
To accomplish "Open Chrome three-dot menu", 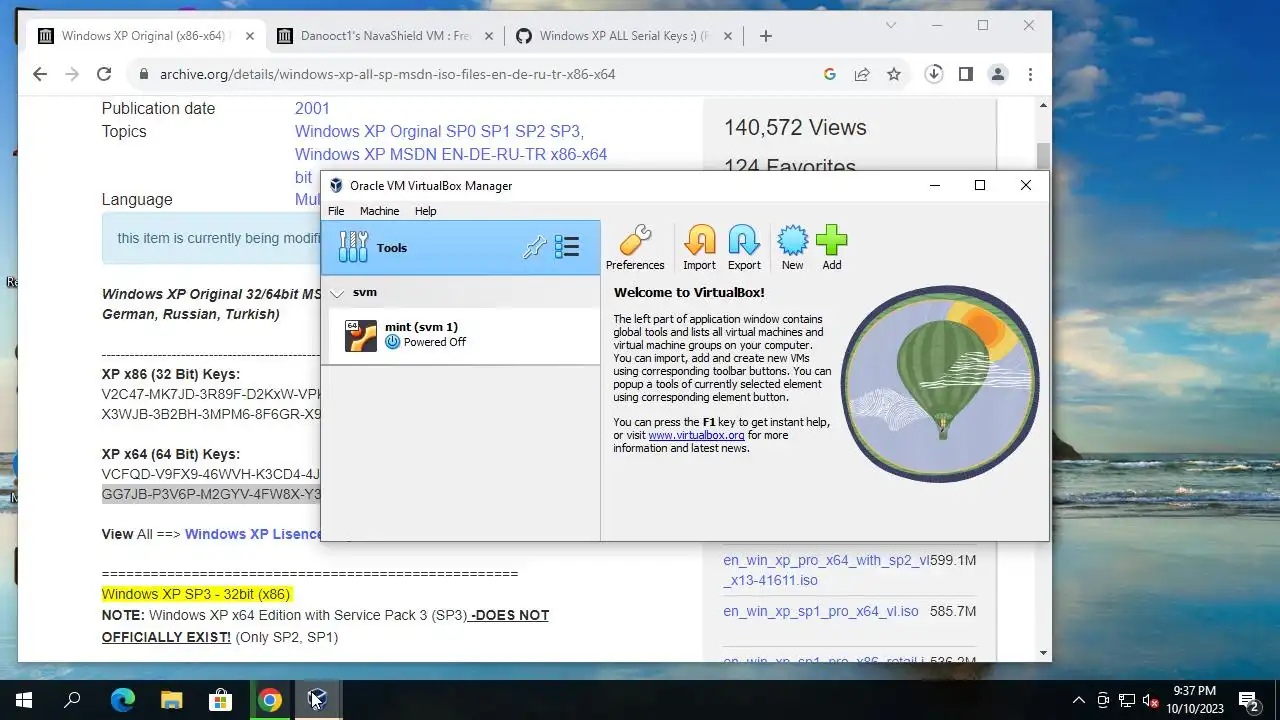I will (1030, 74).
